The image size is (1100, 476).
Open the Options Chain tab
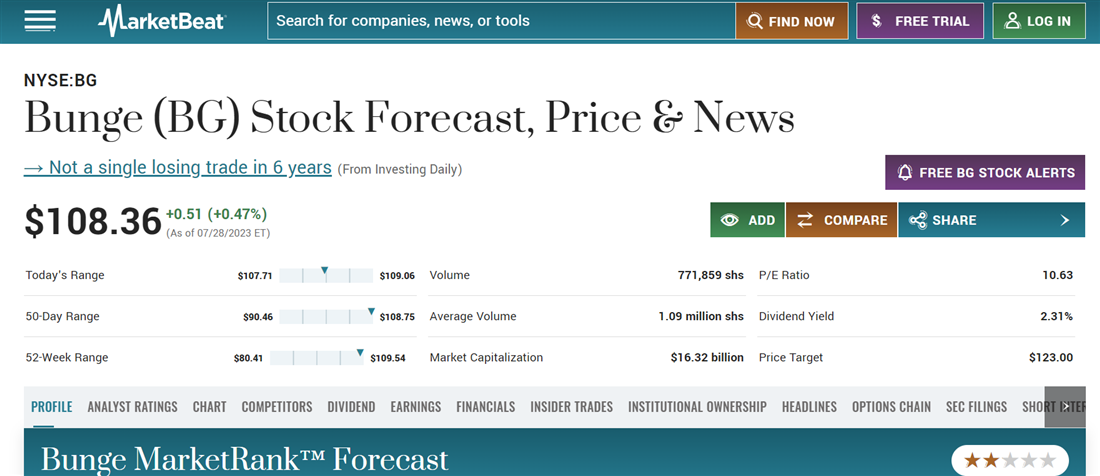coord(891,407)
